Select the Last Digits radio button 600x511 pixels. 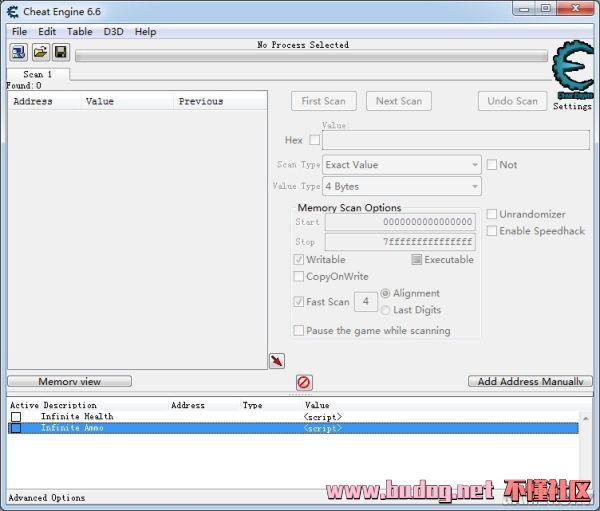point(385,310)
